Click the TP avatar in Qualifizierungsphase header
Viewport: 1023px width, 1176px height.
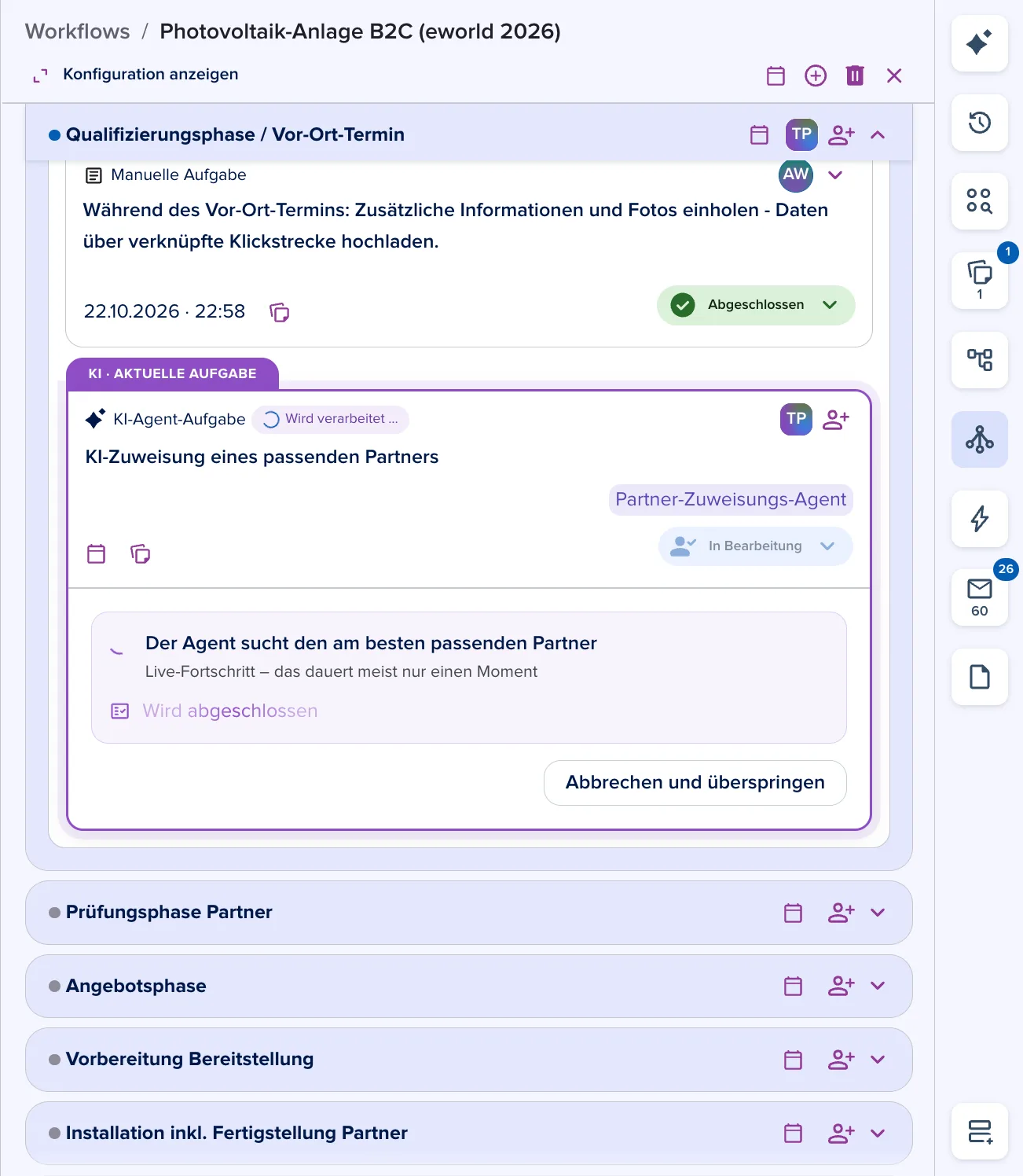tap(801, 134)
